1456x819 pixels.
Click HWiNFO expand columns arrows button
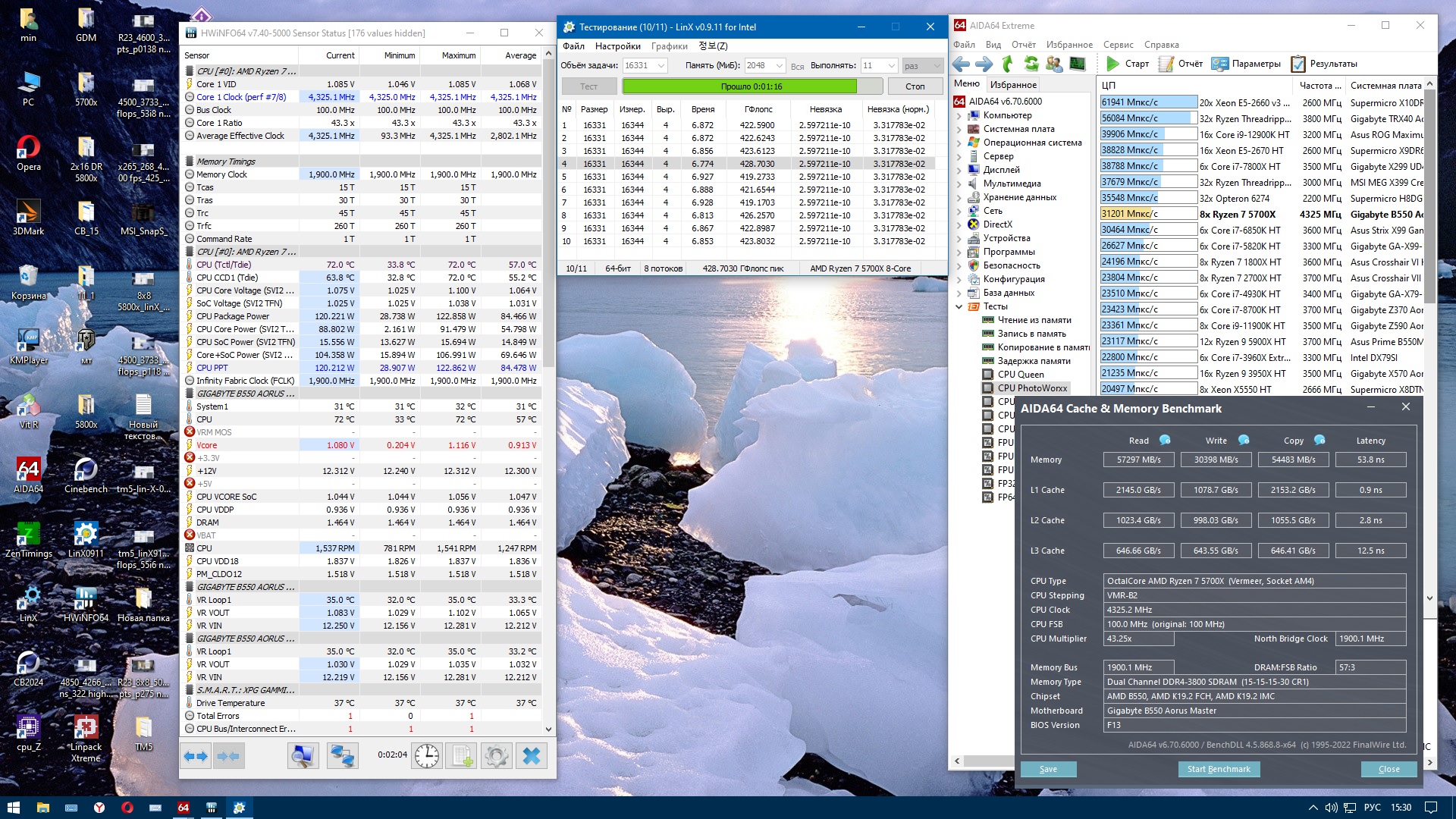[196, 755]
